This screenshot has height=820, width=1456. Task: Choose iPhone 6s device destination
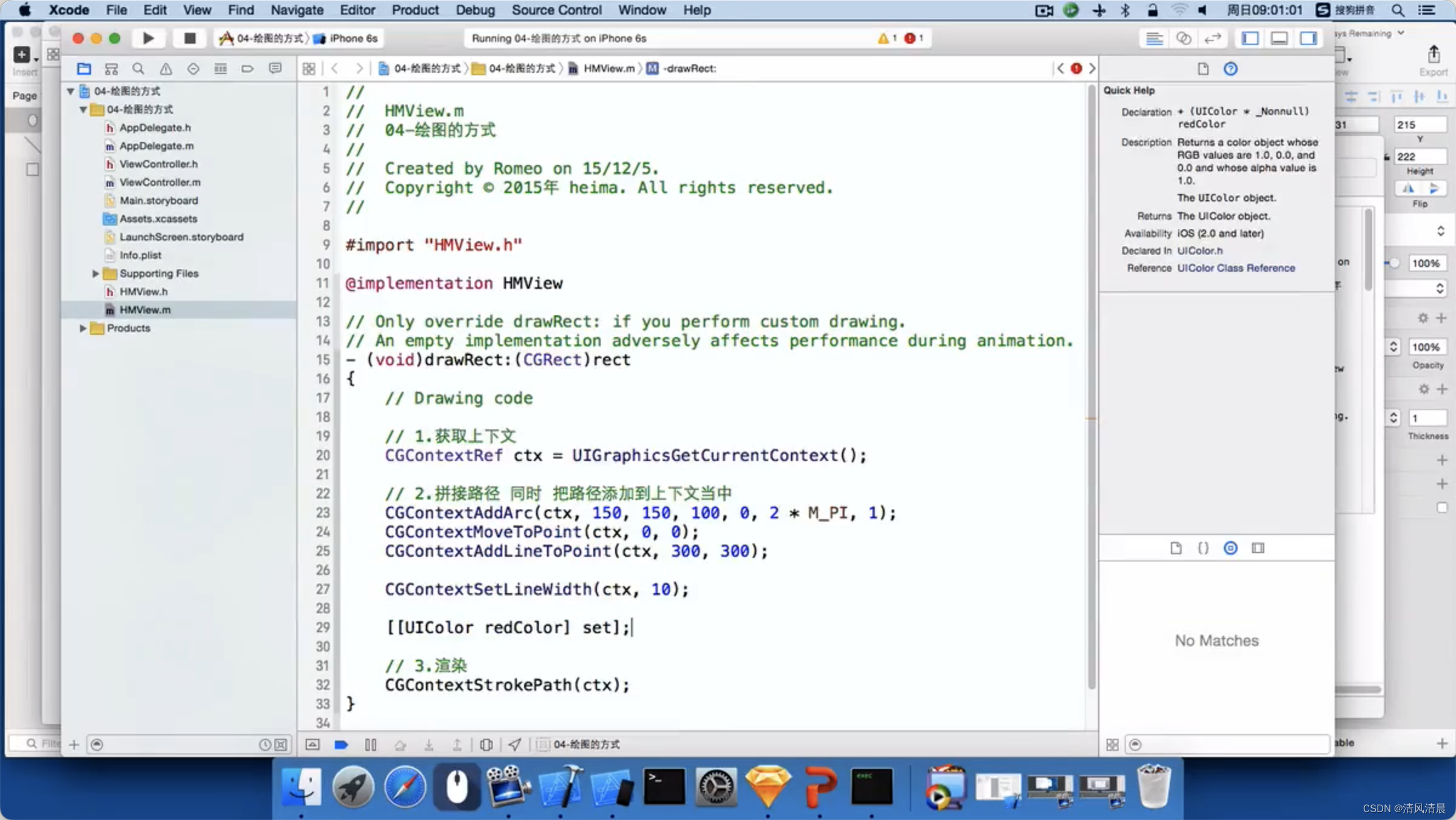point(346,38)
